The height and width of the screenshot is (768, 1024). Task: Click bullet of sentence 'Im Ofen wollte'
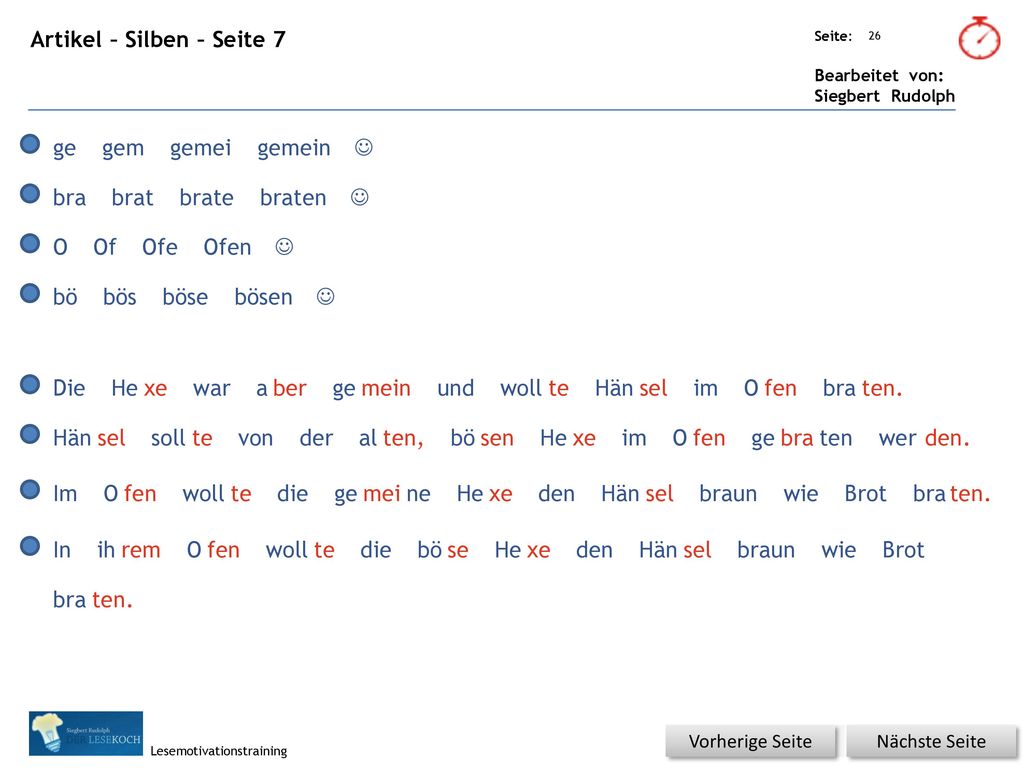(30, 489)
